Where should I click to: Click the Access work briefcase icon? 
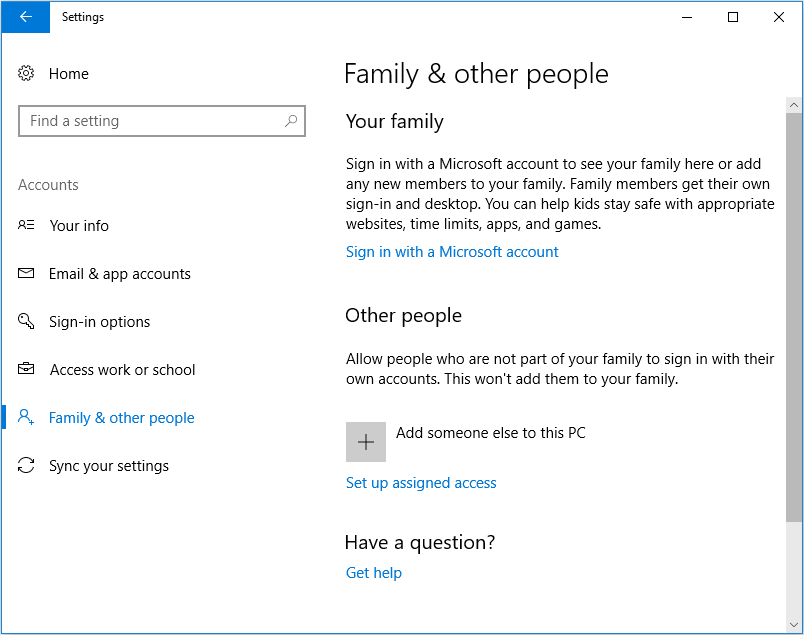pos(26,369)
